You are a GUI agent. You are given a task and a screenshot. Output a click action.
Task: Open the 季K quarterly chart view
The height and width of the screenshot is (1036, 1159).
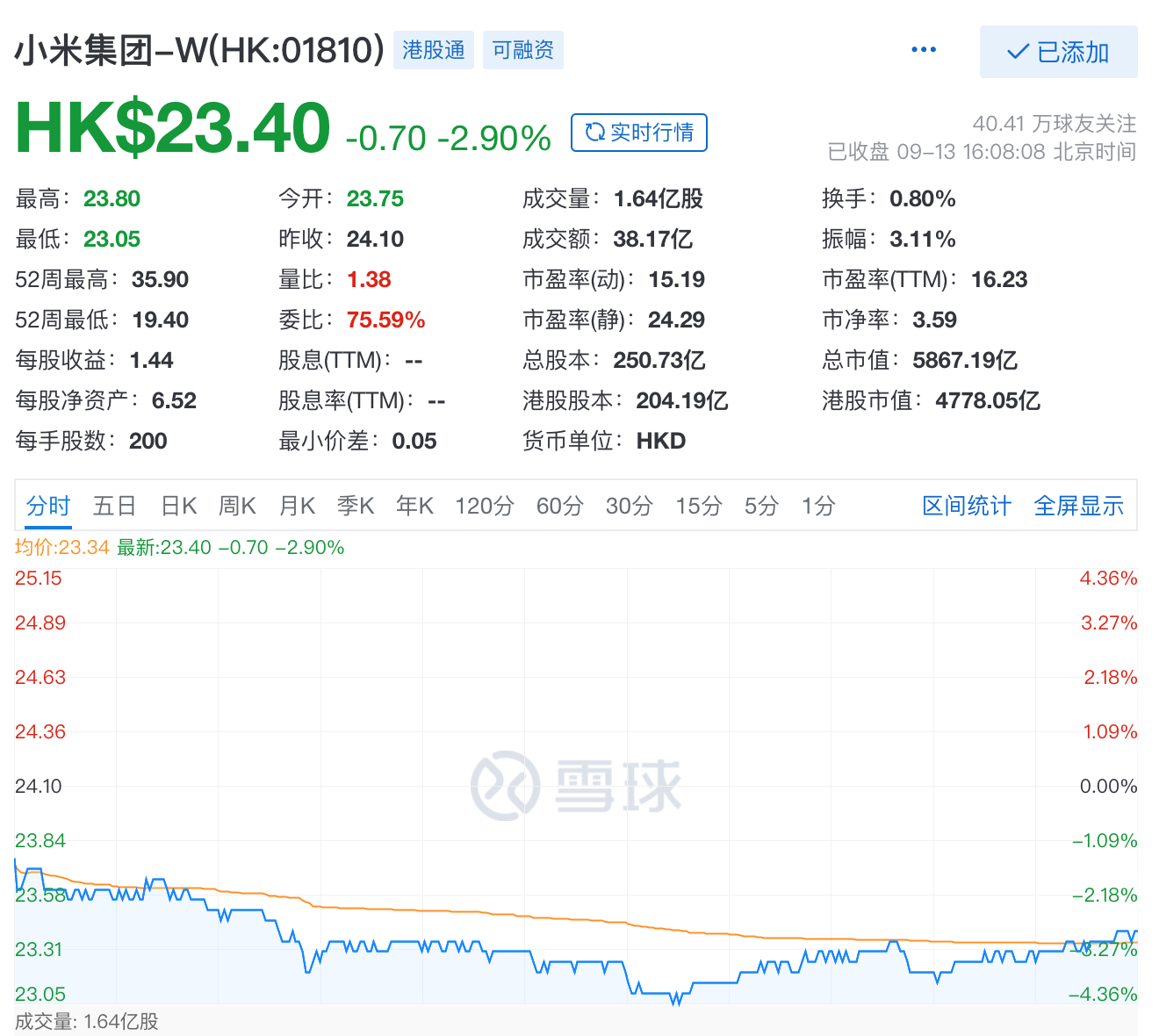[356, 505]
